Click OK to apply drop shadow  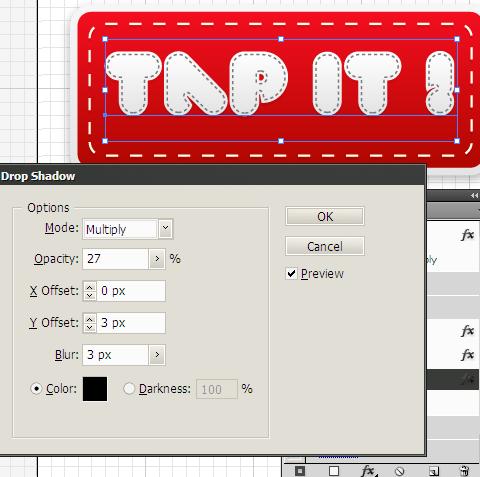click(x=325, y=217)
